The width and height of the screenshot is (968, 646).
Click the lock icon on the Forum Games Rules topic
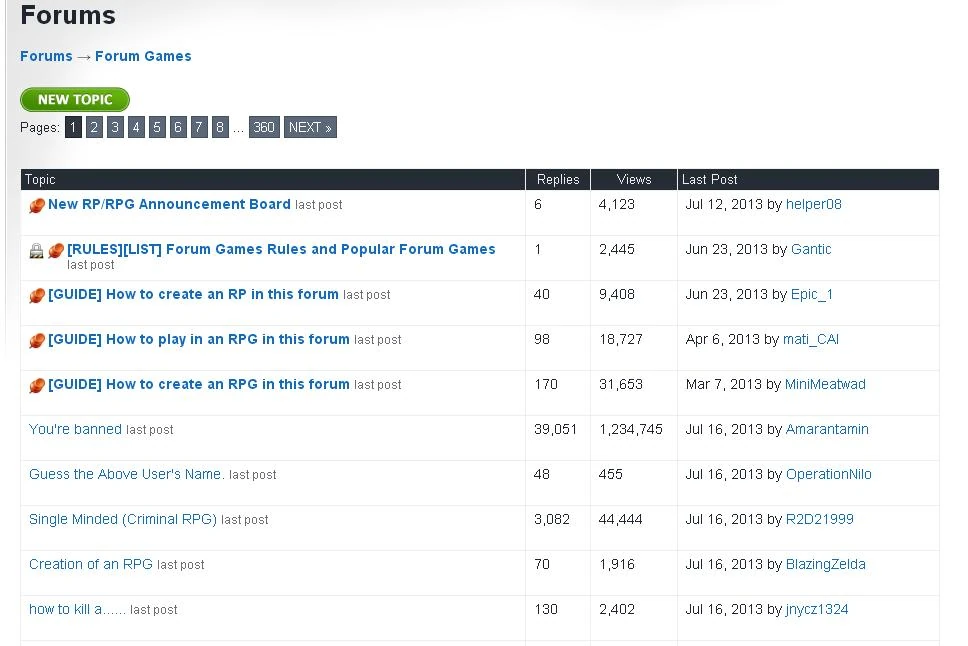(34, 249)
